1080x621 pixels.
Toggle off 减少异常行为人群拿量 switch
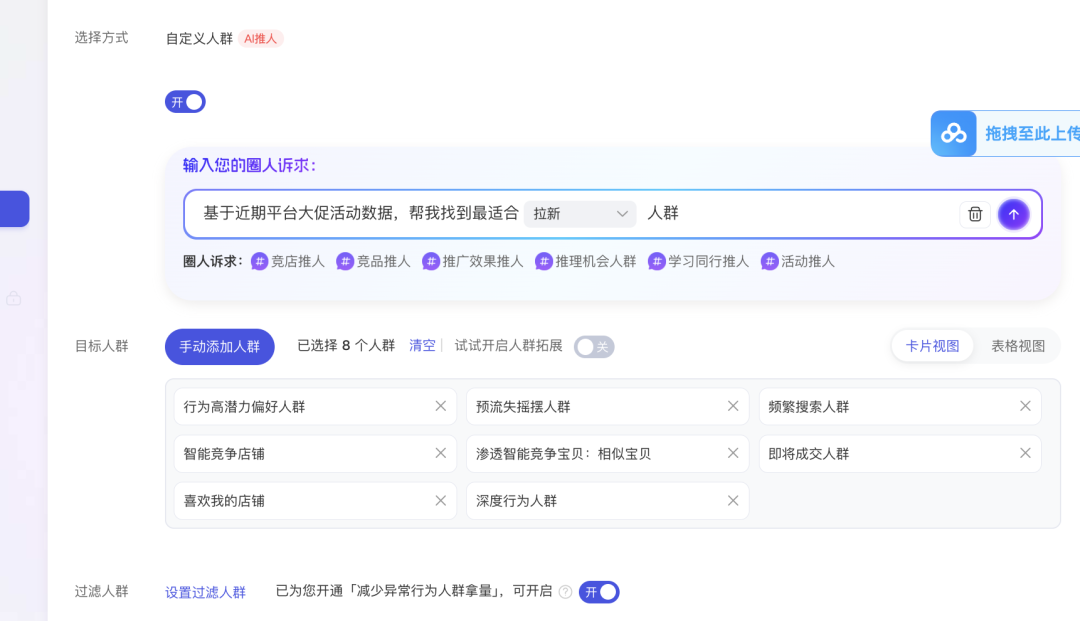pos(599,592)
